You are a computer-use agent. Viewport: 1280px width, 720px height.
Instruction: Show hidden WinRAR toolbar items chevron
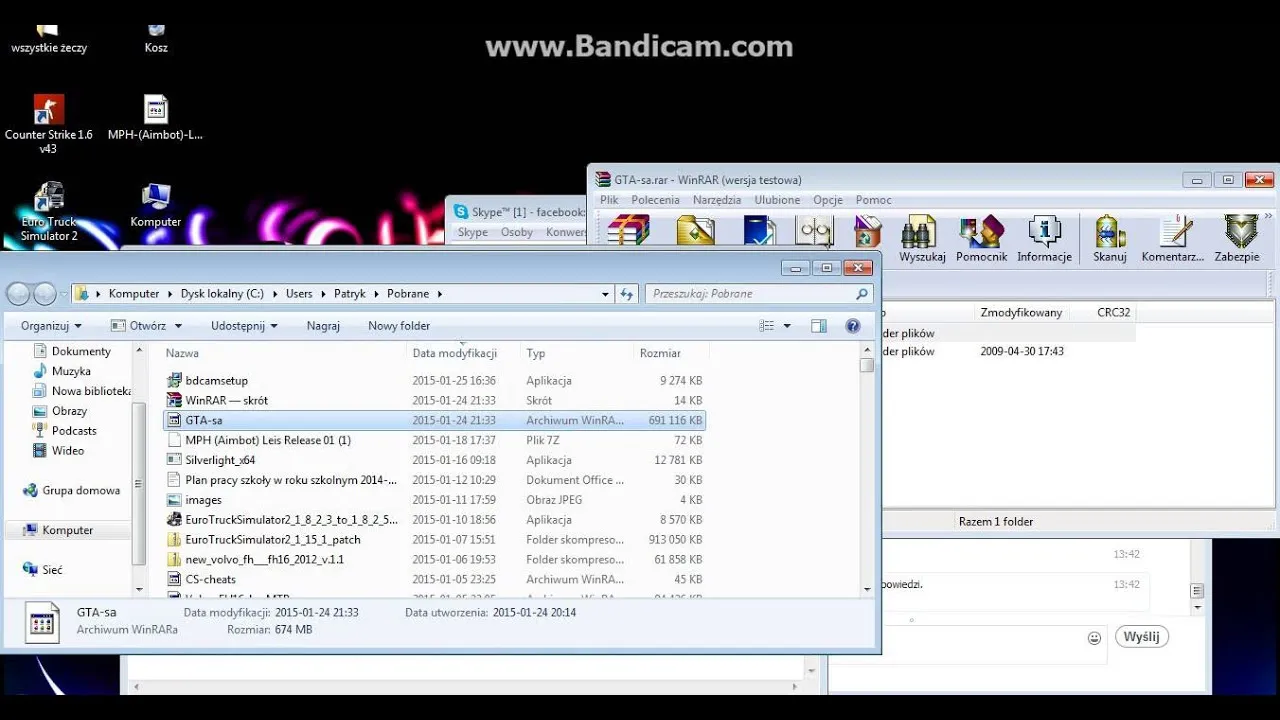coord(1270,215)
